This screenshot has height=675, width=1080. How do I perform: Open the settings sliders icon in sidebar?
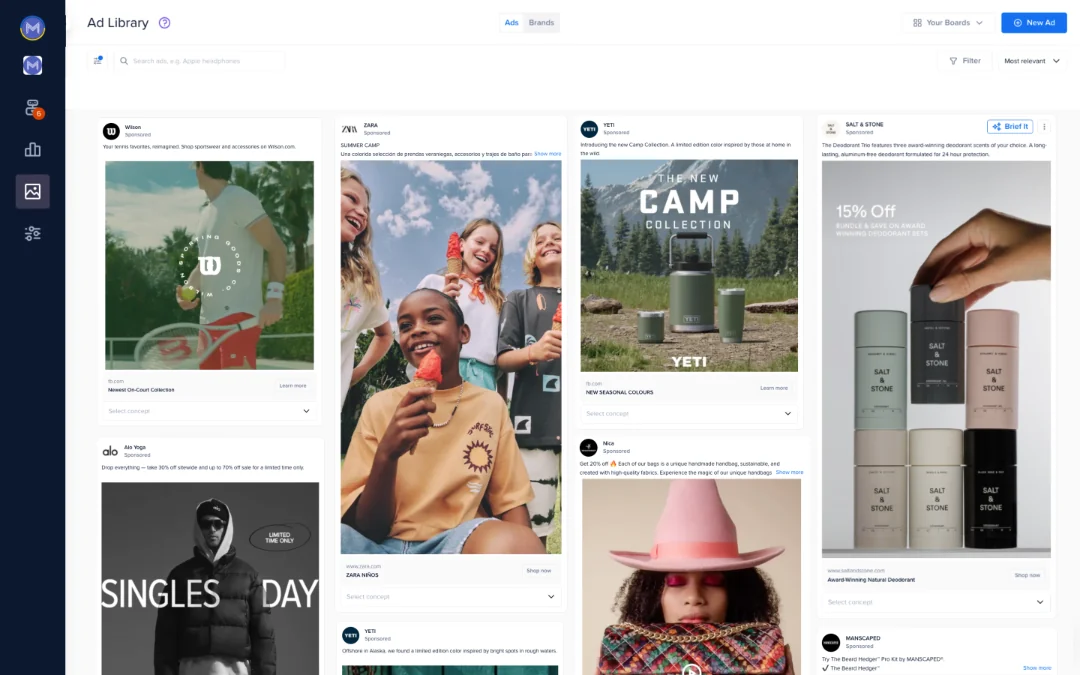(32, 233)
